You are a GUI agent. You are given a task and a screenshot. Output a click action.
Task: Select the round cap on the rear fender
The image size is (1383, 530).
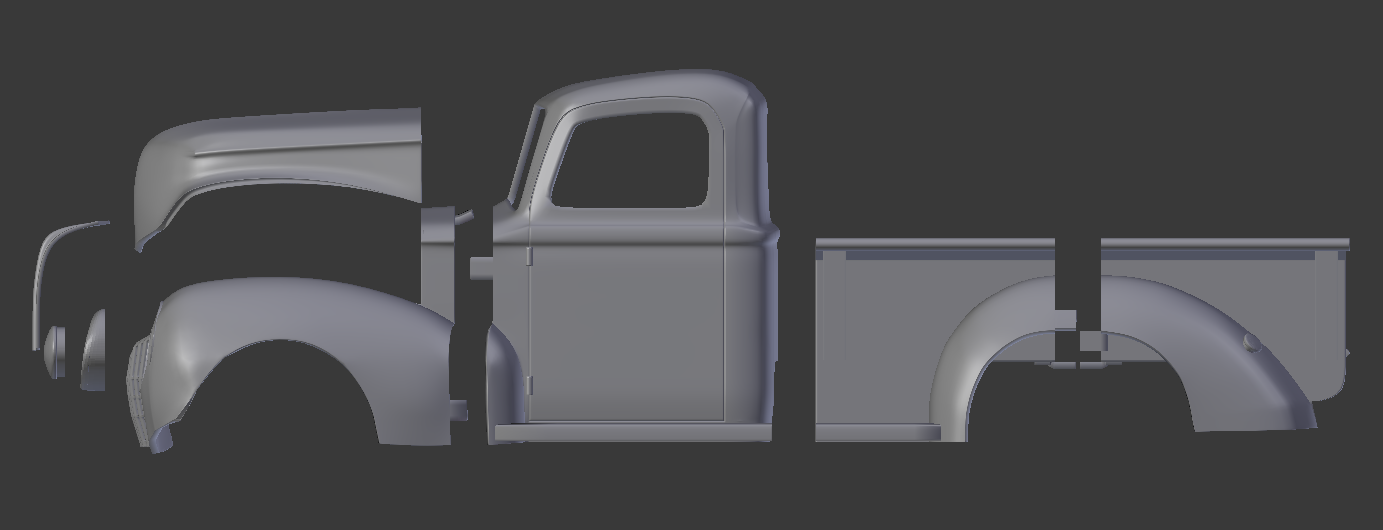[x=1251, y=344]
